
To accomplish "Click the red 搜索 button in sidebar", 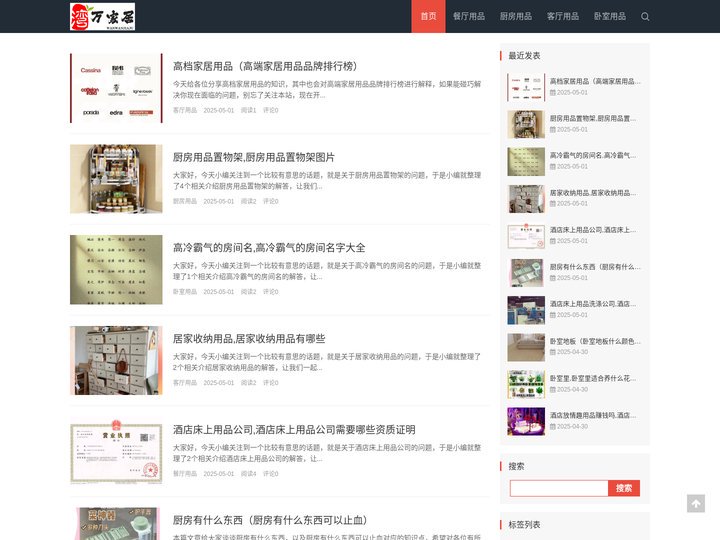I will click(624, 488).
